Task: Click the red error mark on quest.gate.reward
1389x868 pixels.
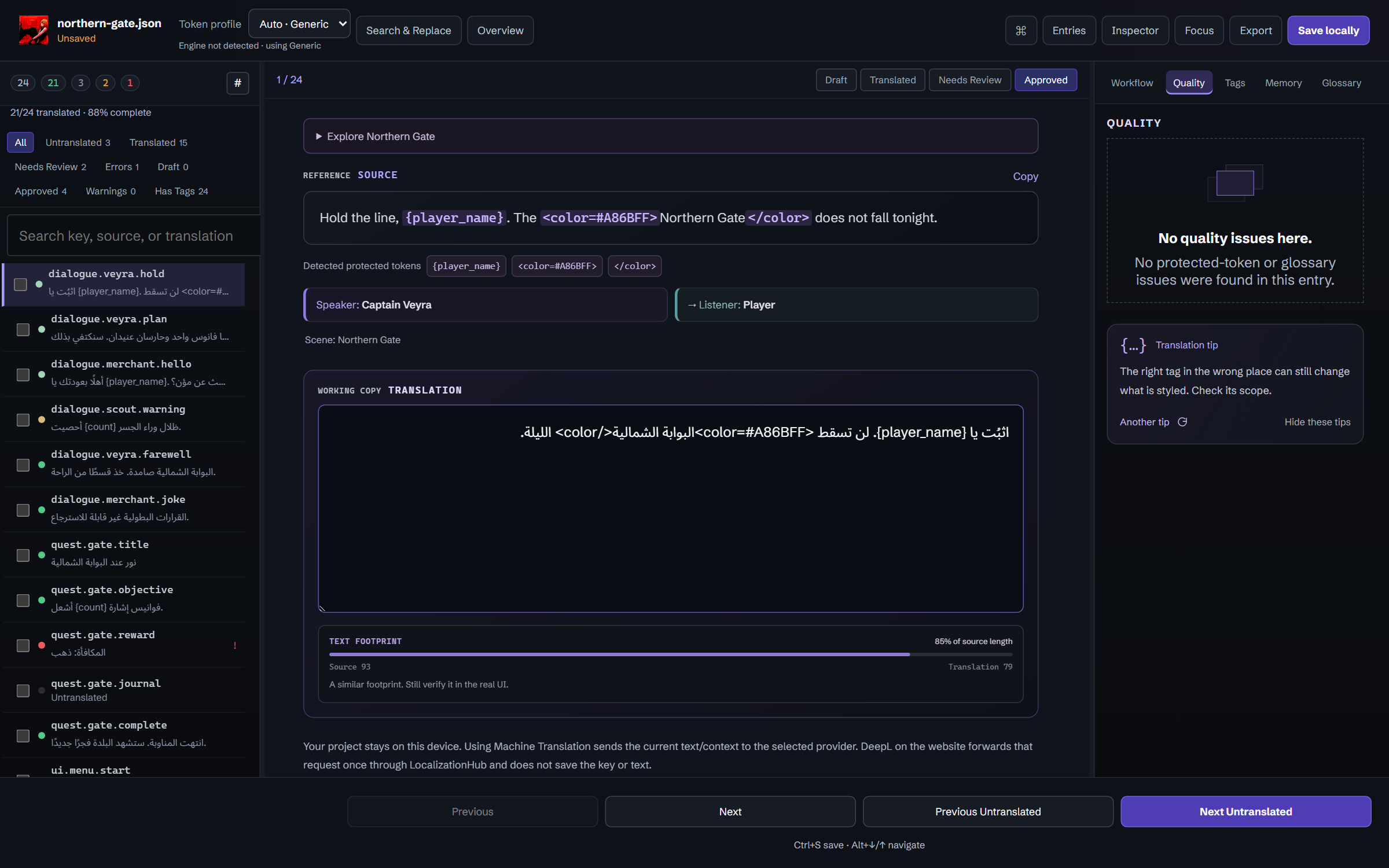Action: tap(235, 645)
